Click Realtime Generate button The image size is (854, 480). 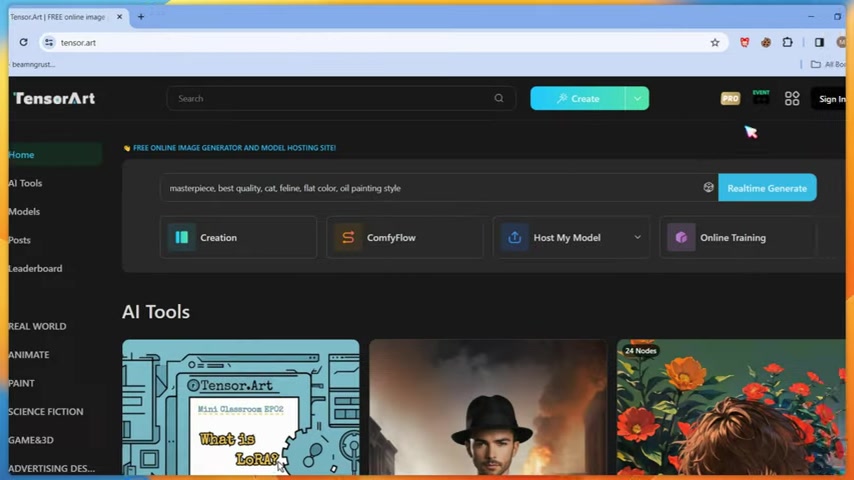click(767, 188)
